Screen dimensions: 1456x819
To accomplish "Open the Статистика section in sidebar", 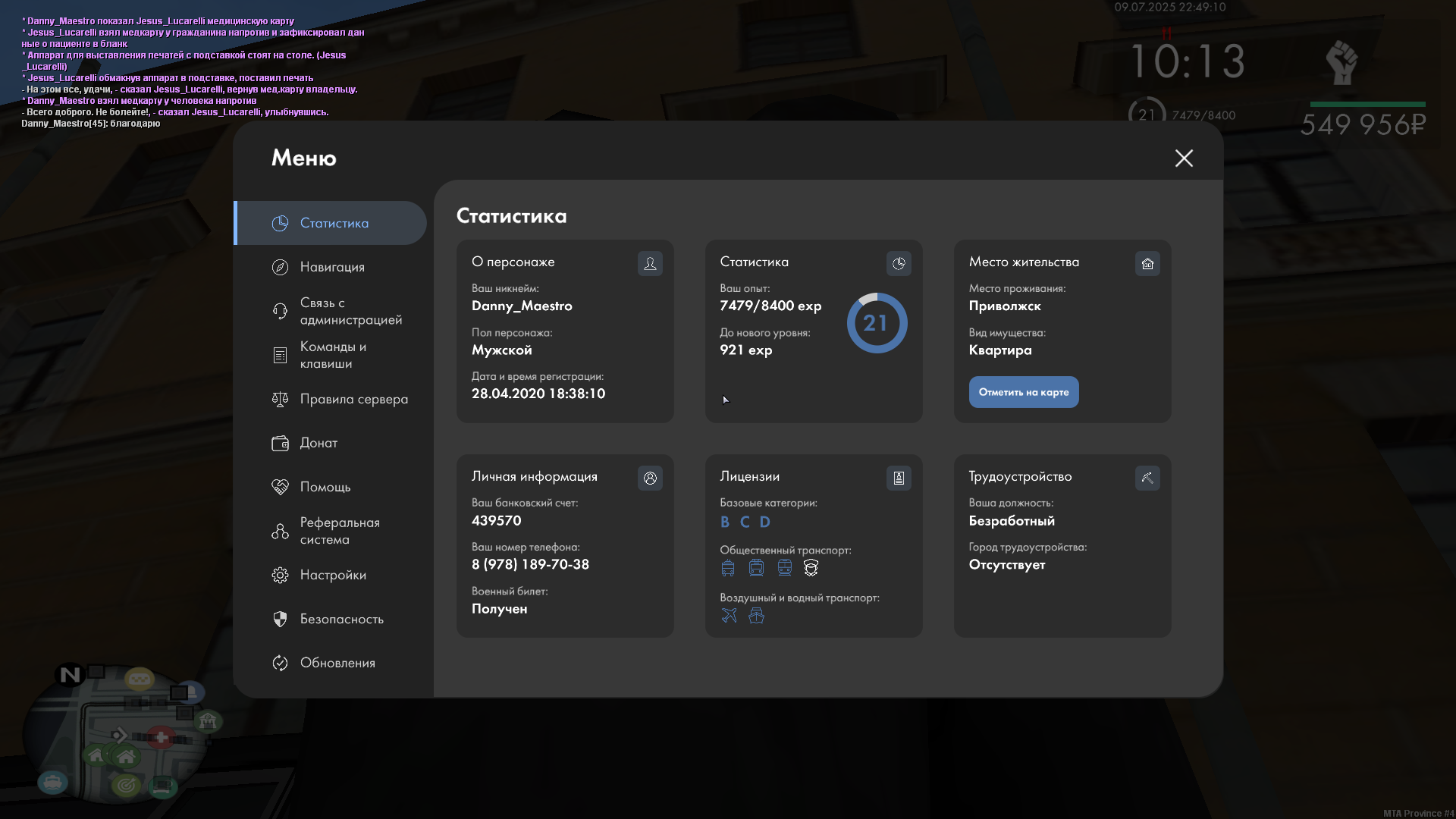I will pos(331,223).
